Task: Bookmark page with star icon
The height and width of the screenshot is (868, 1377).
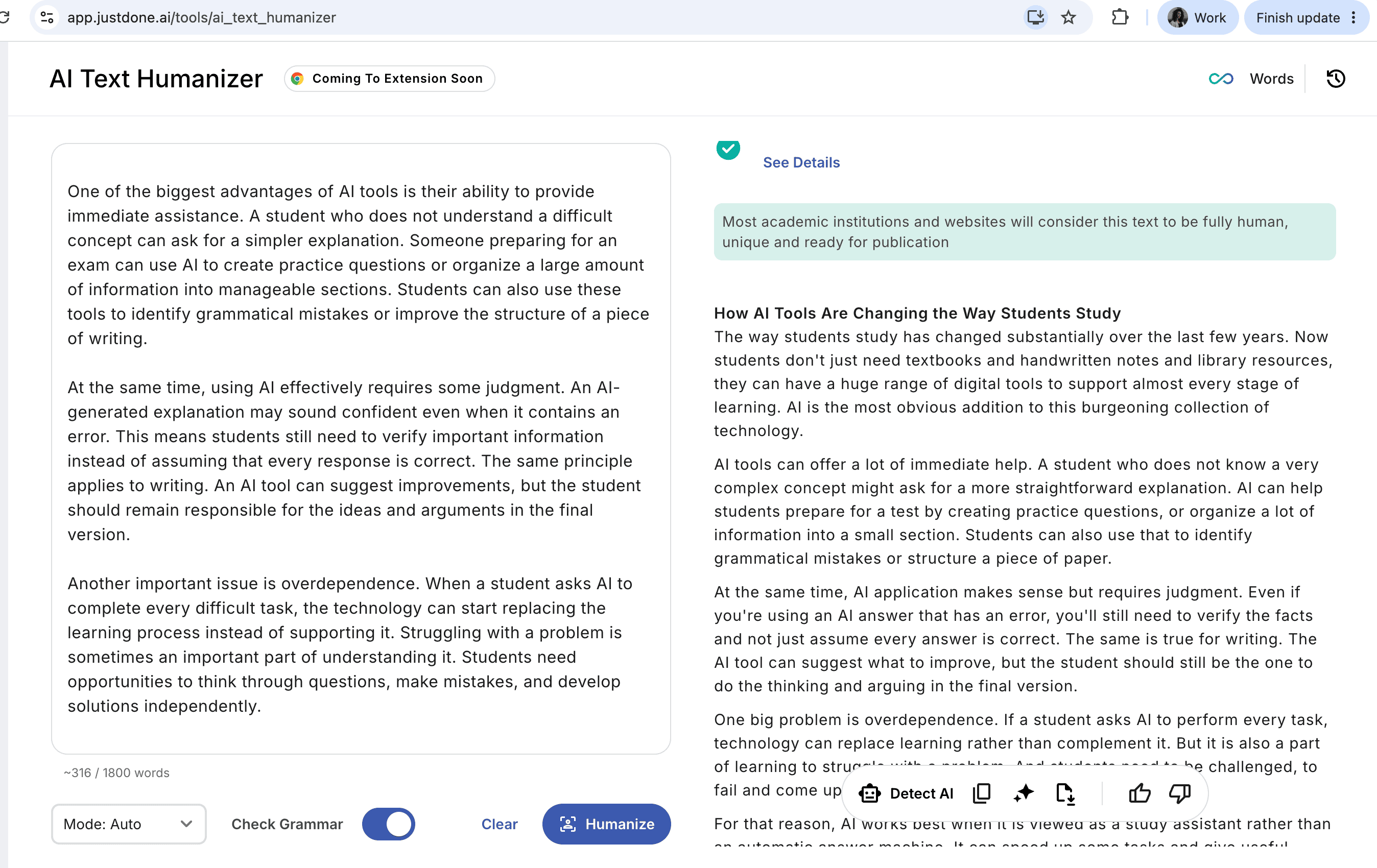Action: pos(1068,18)
